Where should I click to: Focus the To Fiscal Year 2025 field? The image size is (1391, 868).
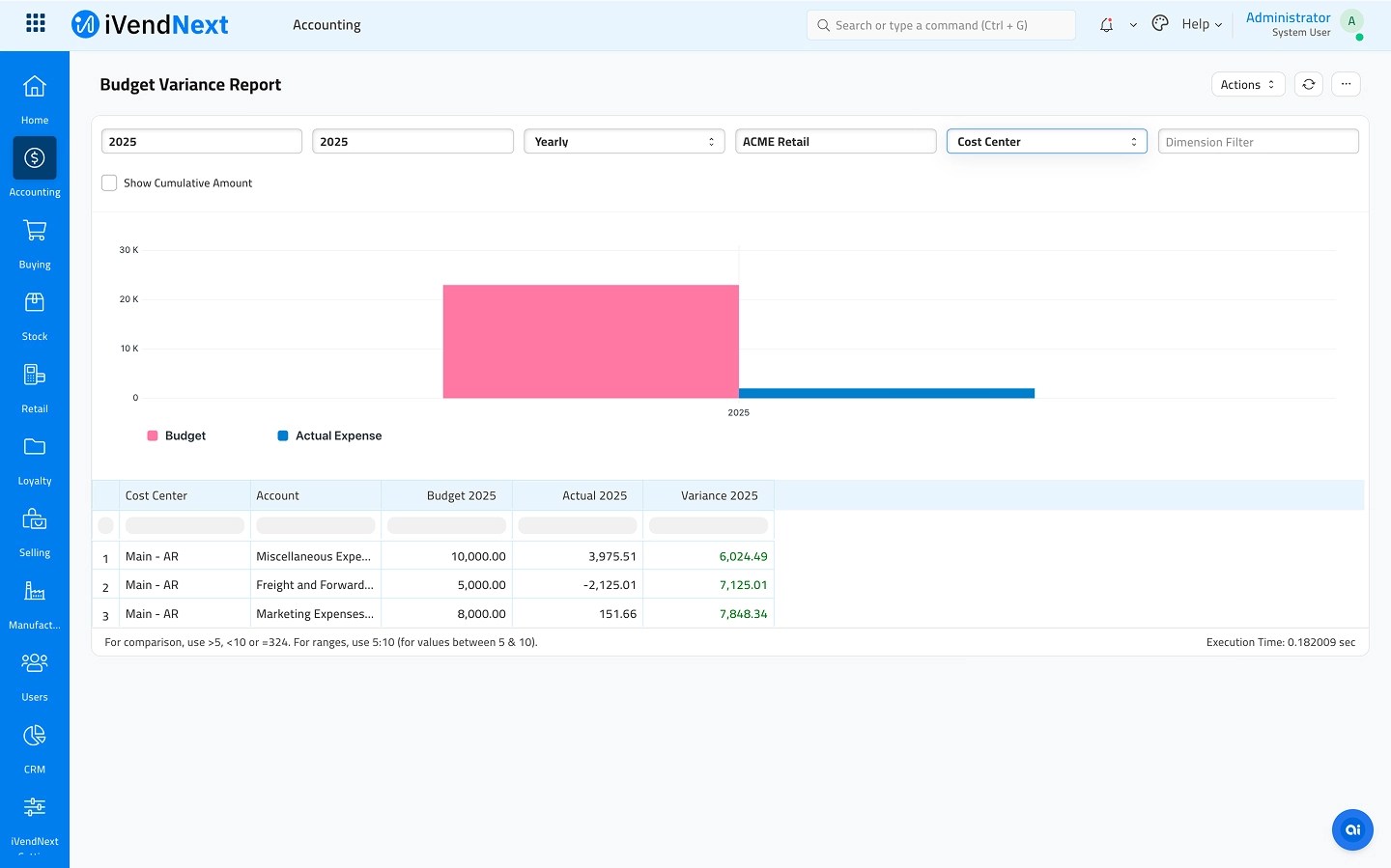tap(412, 141)
